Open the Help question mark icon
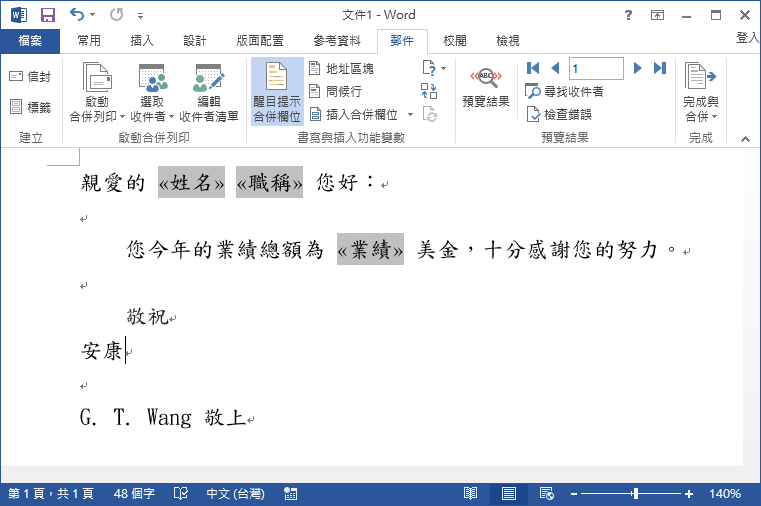This screenshot has height=506, width=761. pyautogui.click(x=628, y=15)
